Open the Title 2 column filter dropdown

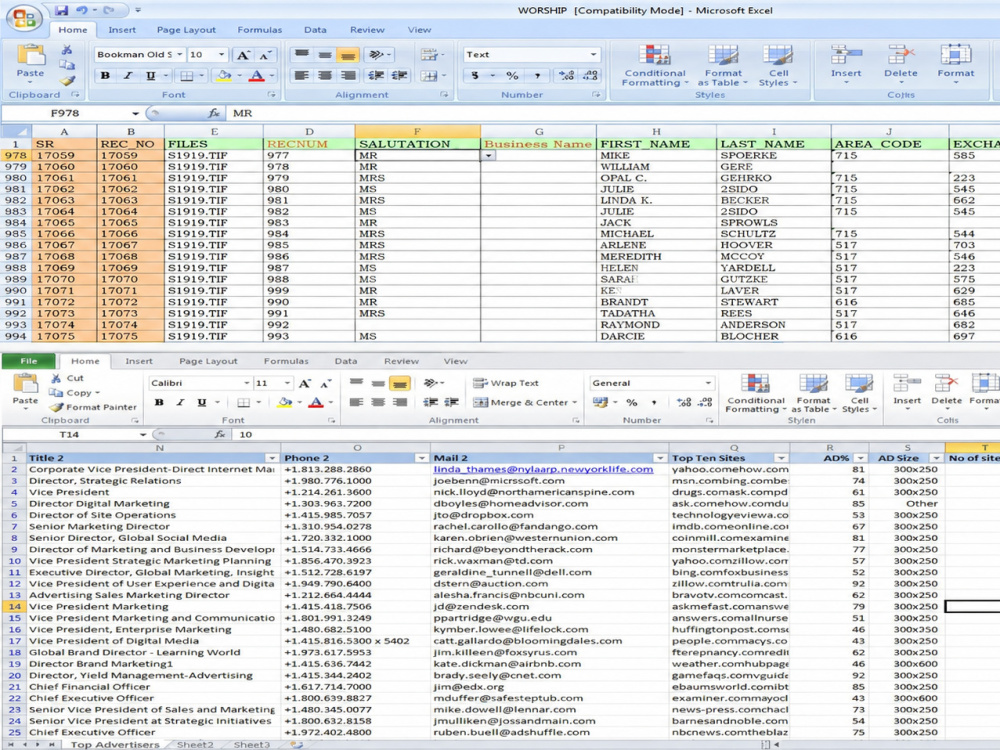272,459
